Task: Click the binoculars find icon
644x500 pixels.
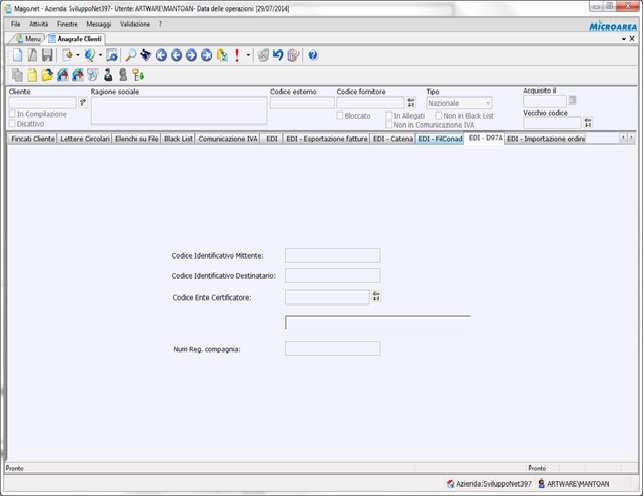Action: (x=145, y=56)
